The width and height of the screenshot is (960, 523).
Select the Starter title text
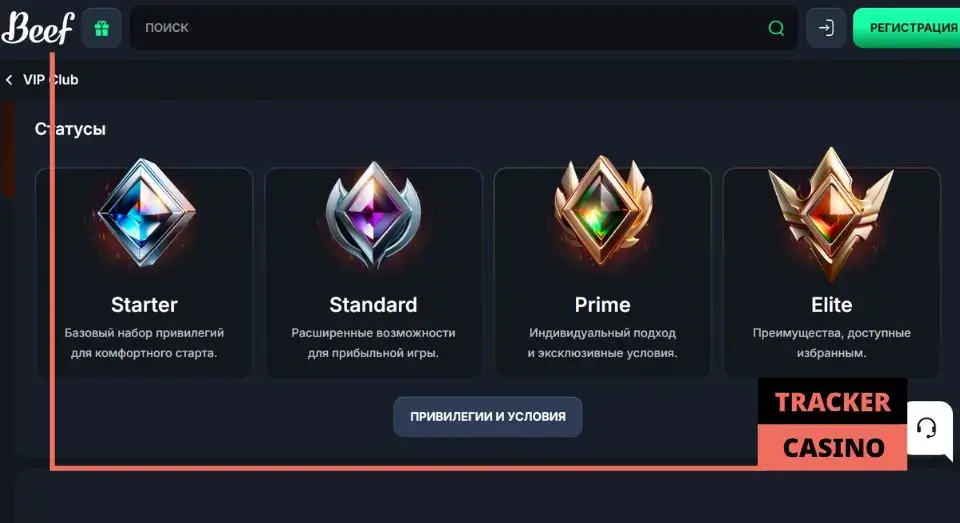click(x=144, y=304)
